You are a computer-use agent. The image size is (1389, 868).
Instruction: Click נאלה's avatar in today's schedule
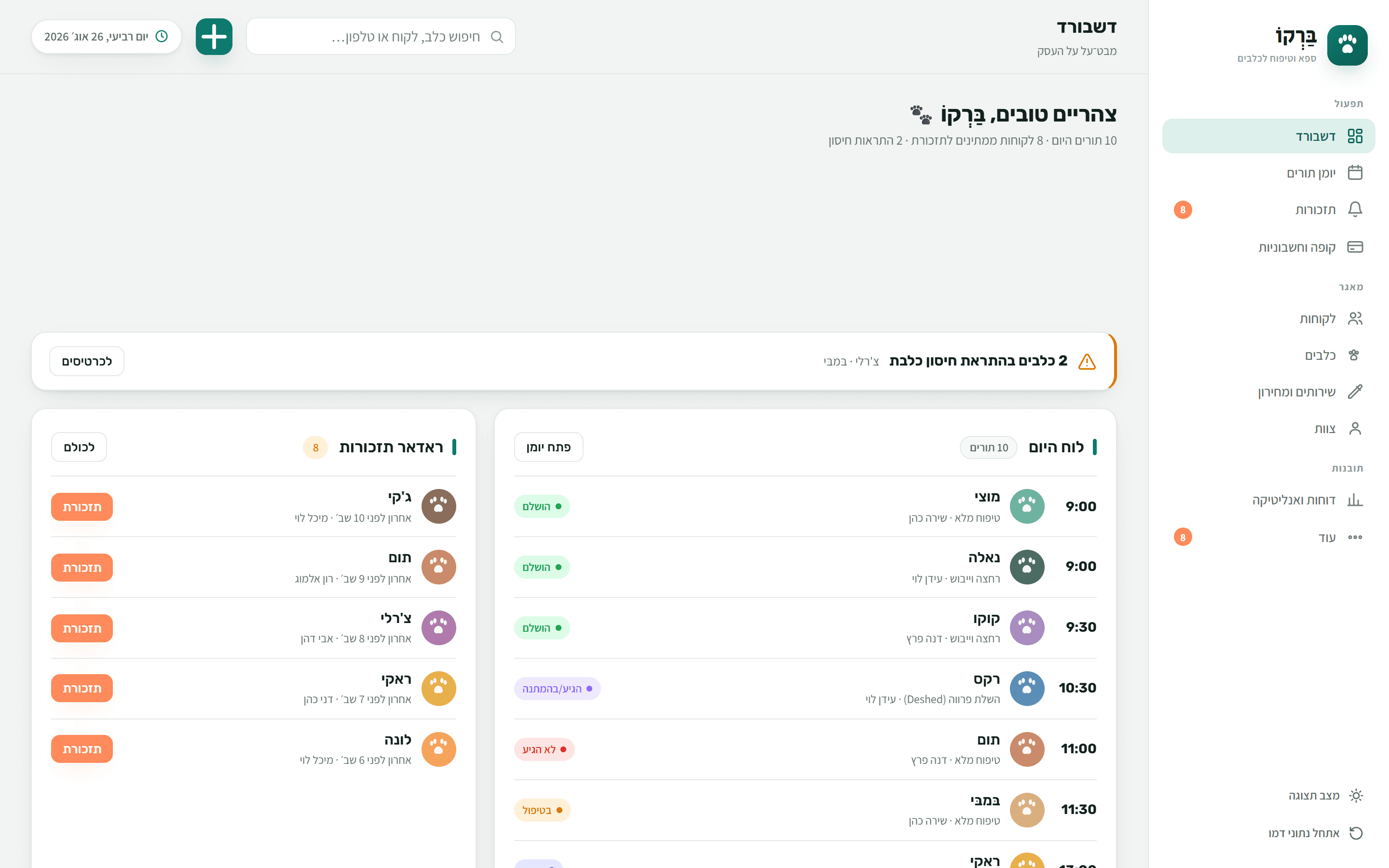pos(1026,567)
